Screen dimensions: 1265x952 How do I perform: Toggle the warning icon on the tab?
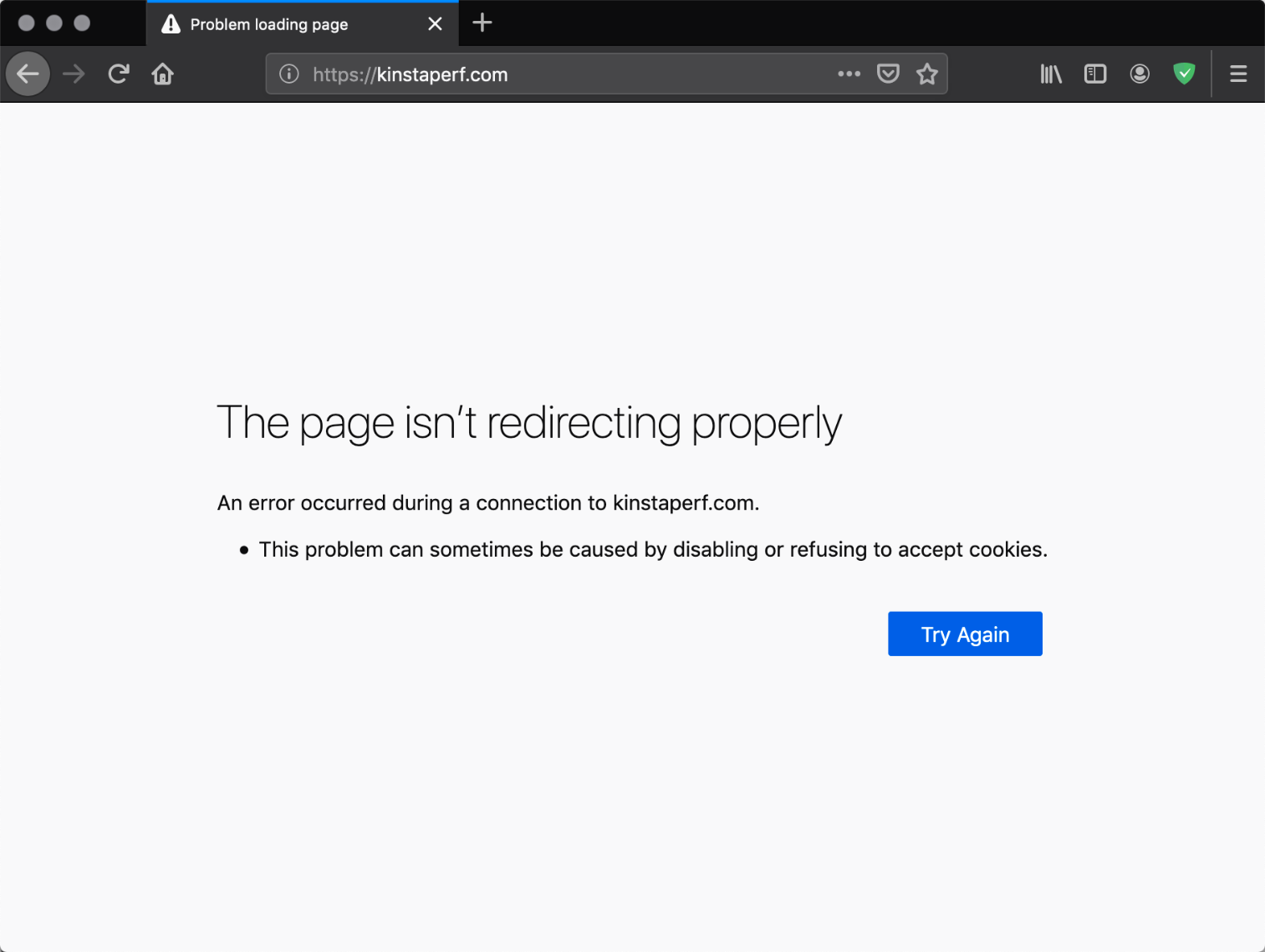coord(171,23)
